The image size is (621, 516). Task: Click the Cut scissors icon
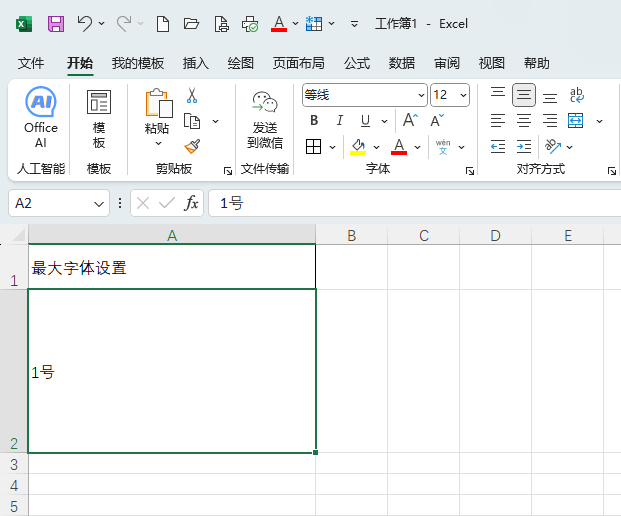point(192,95)
